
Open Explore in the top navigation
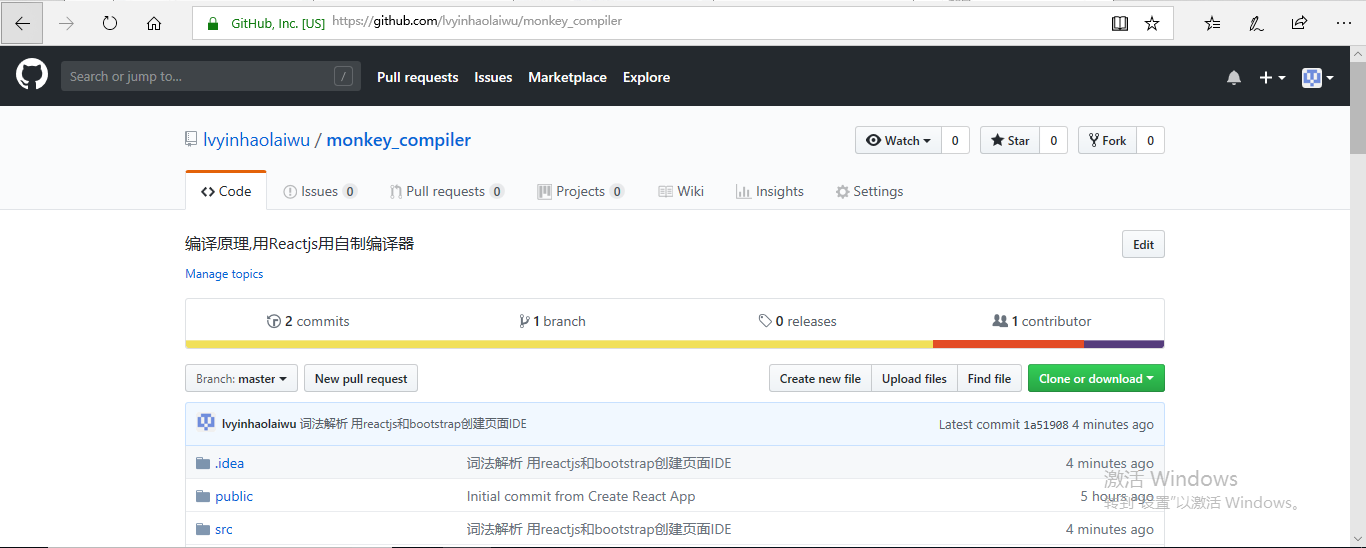646,77
